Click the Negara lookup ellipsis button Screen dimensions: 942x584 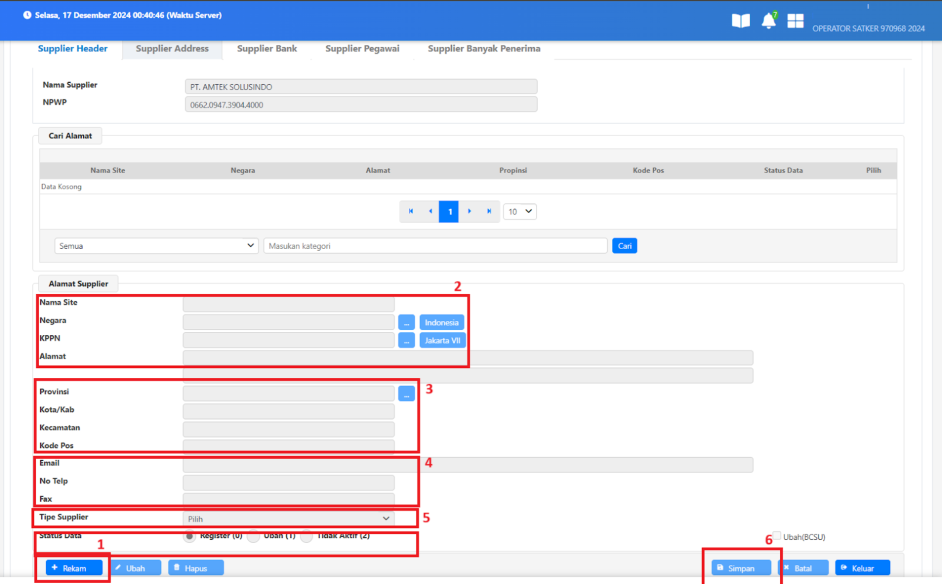(406, 322)
